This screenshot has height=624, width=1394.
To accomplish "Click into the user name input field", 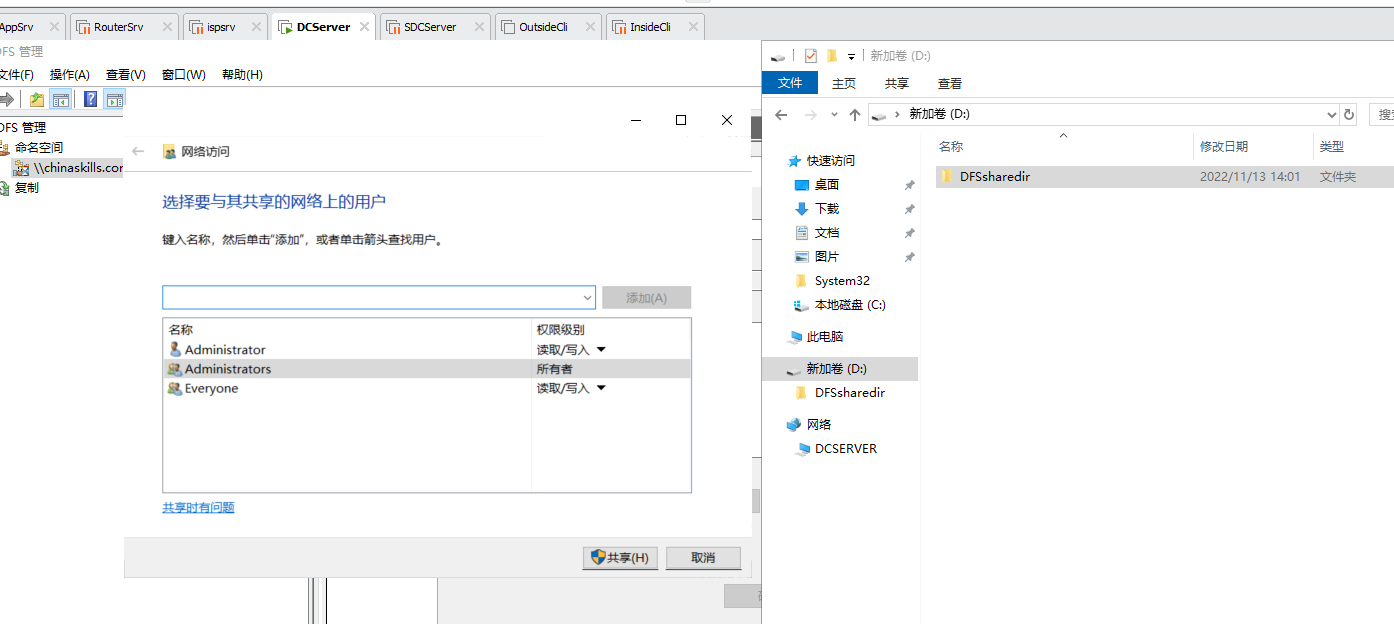I will coord(371,298).
